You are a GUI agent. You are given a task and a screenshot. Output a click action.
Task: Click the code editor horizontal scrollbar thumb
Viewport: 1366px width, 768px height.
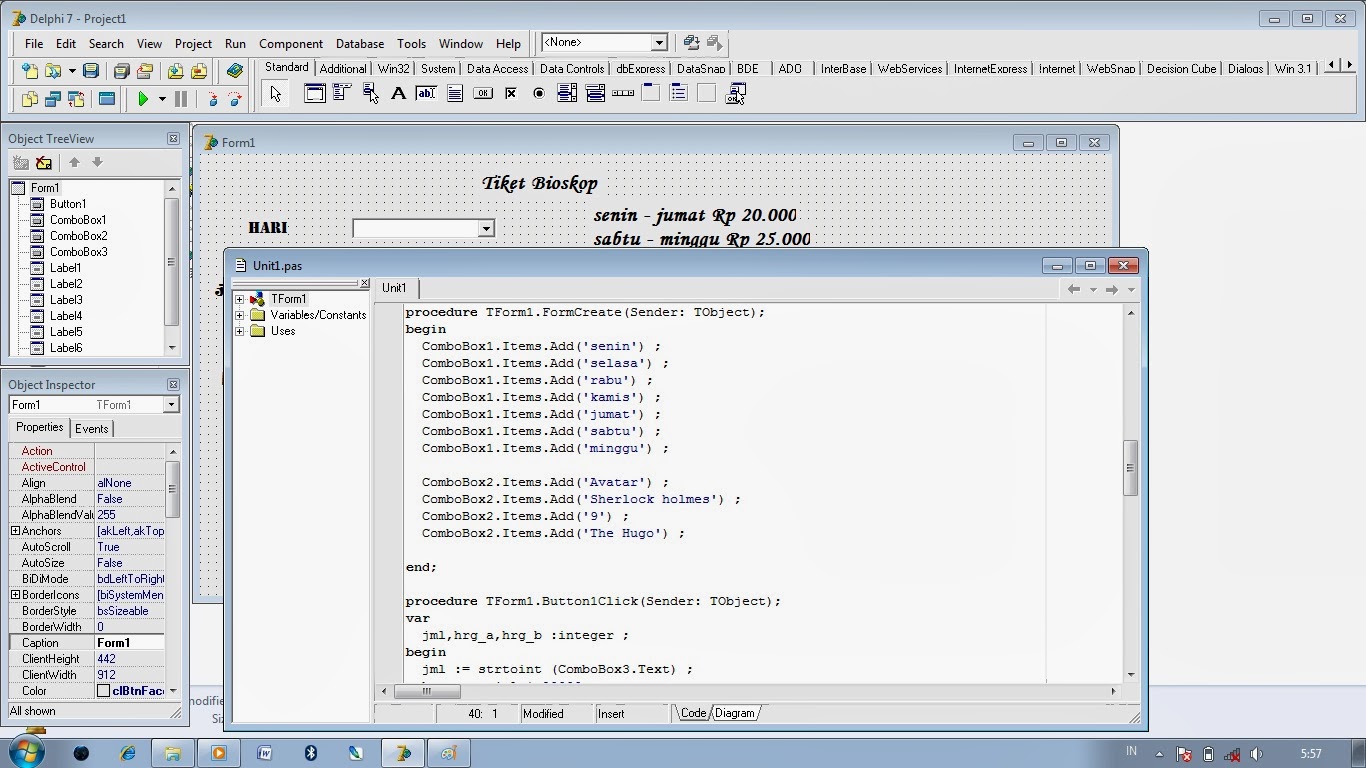tap(427, 691)
